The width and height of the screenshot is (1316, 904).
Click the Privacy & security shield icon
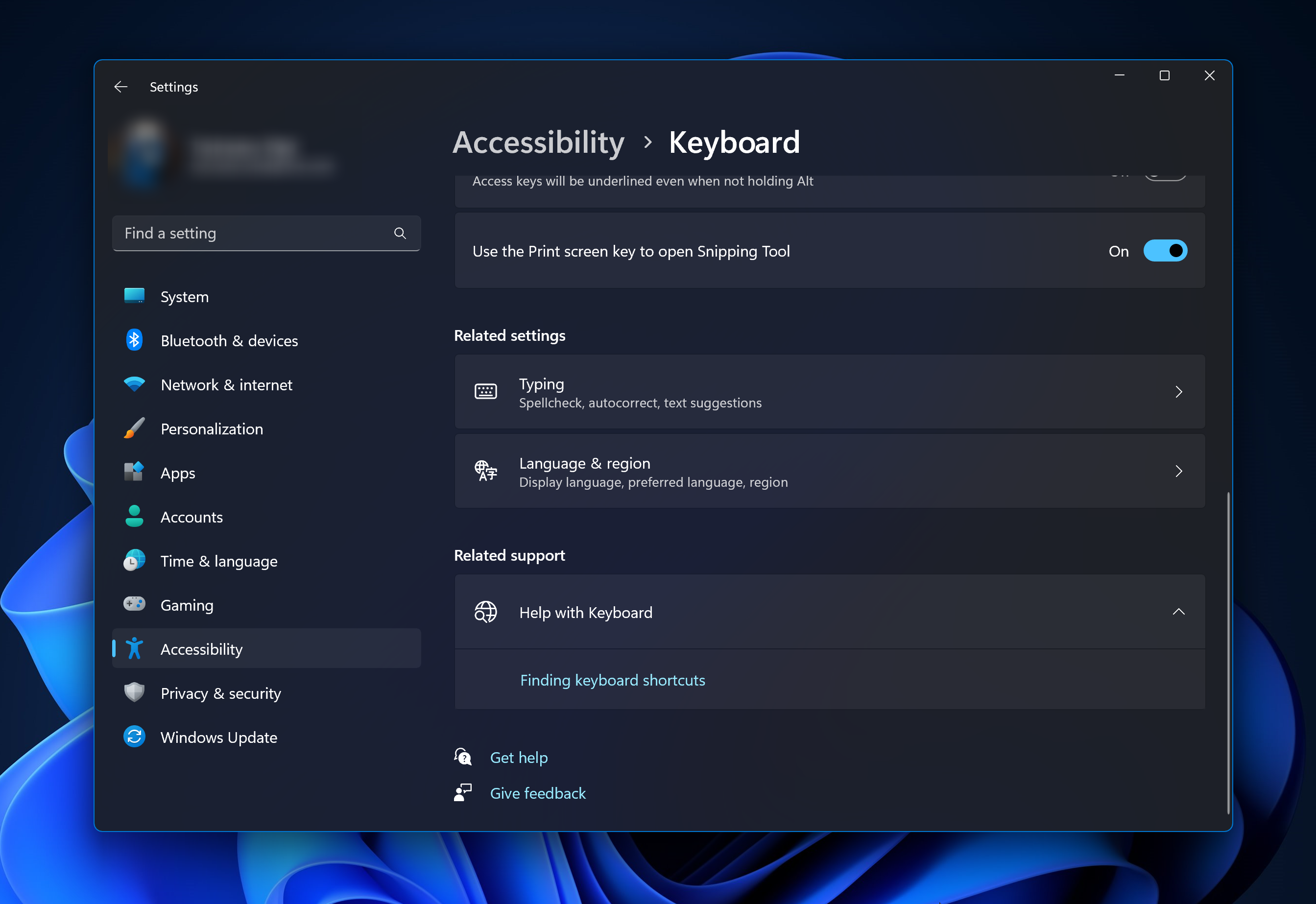click(134, 693)
